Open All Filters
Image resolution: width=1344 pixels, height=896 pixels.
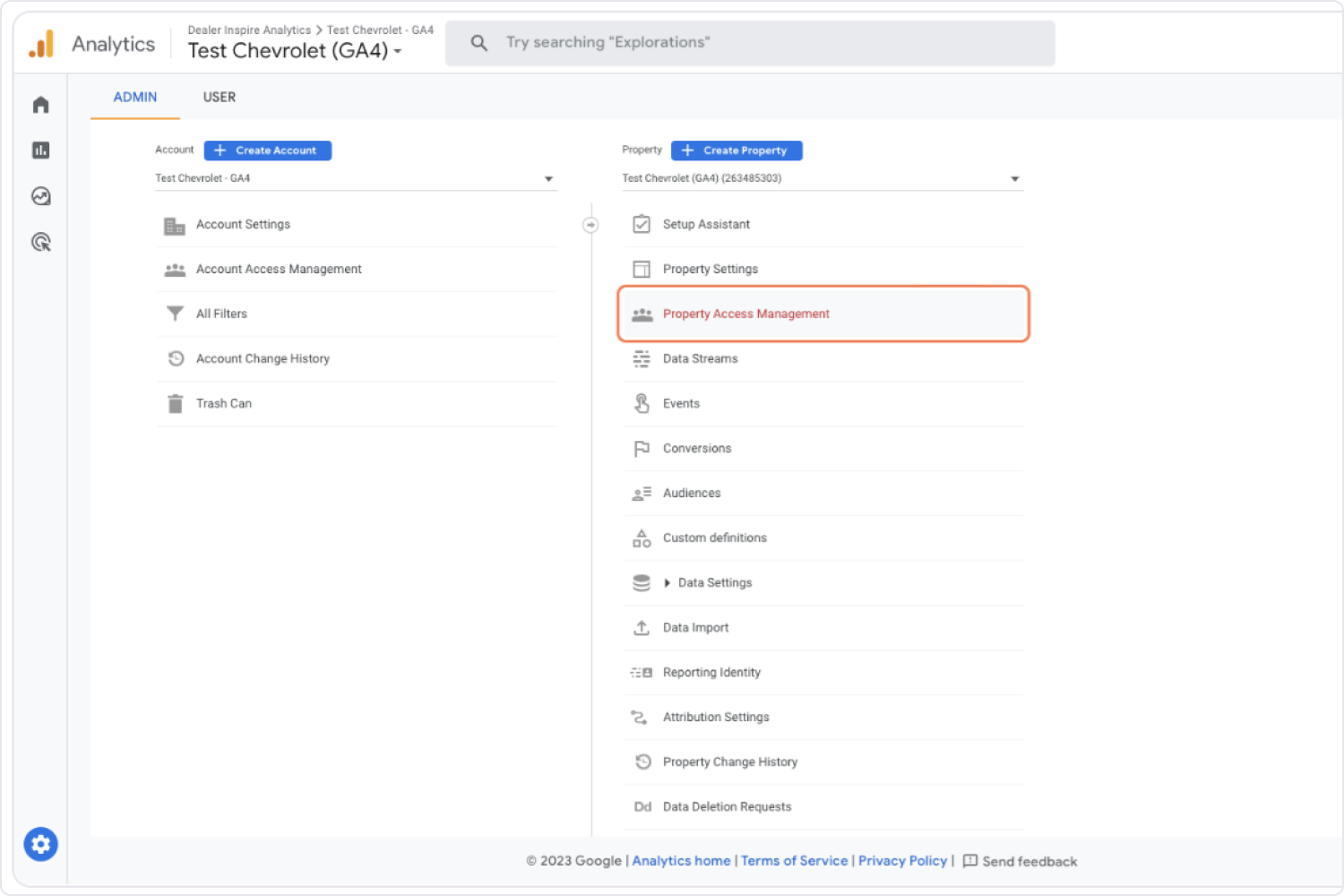click(358, 314)
